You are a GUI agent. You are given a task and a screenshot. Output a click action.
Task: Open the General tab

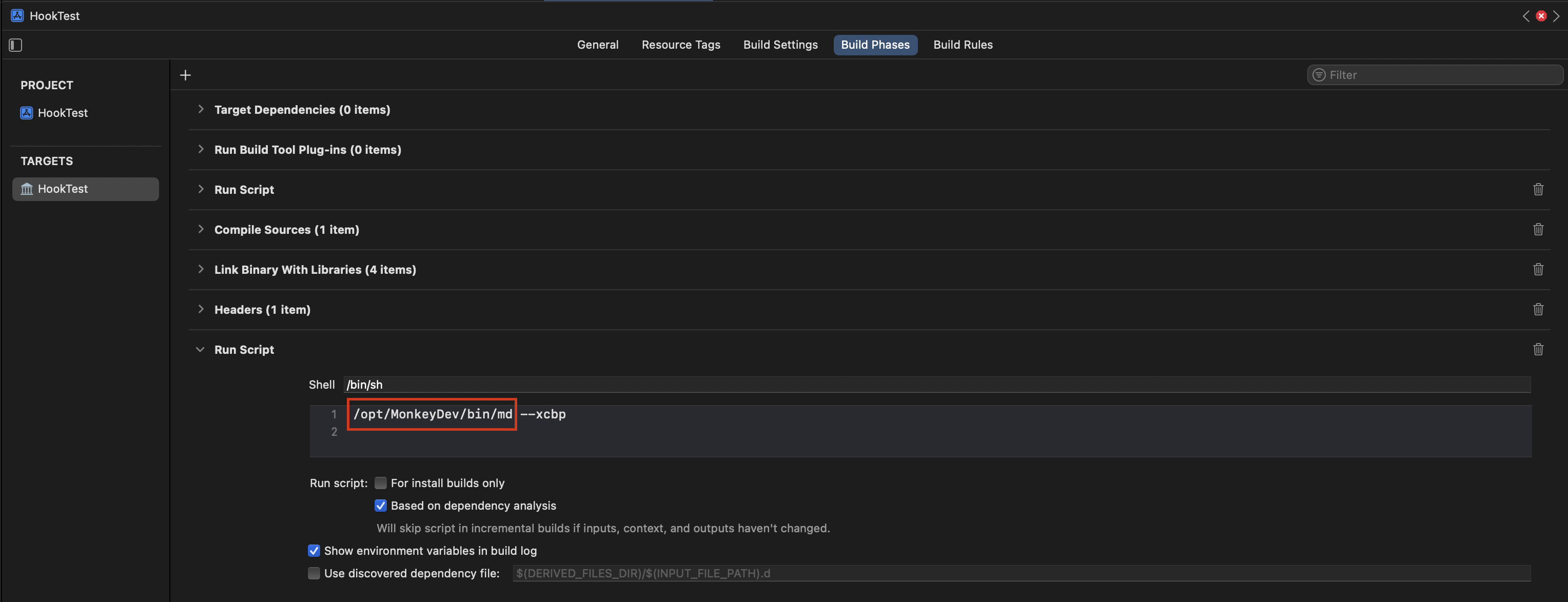597,45
